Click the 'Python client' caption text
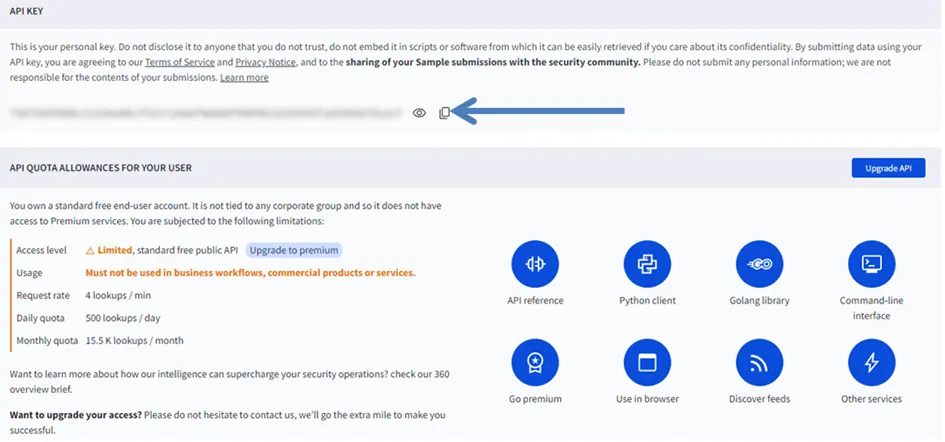The width and height of the screenshot is (945, 442). coord(647,300)
